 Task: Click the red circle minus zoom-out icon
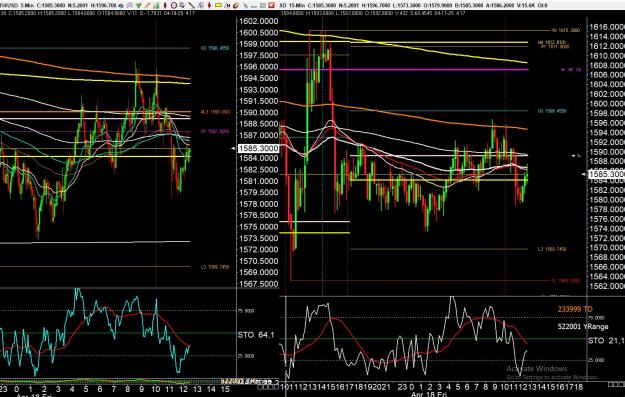174,5
